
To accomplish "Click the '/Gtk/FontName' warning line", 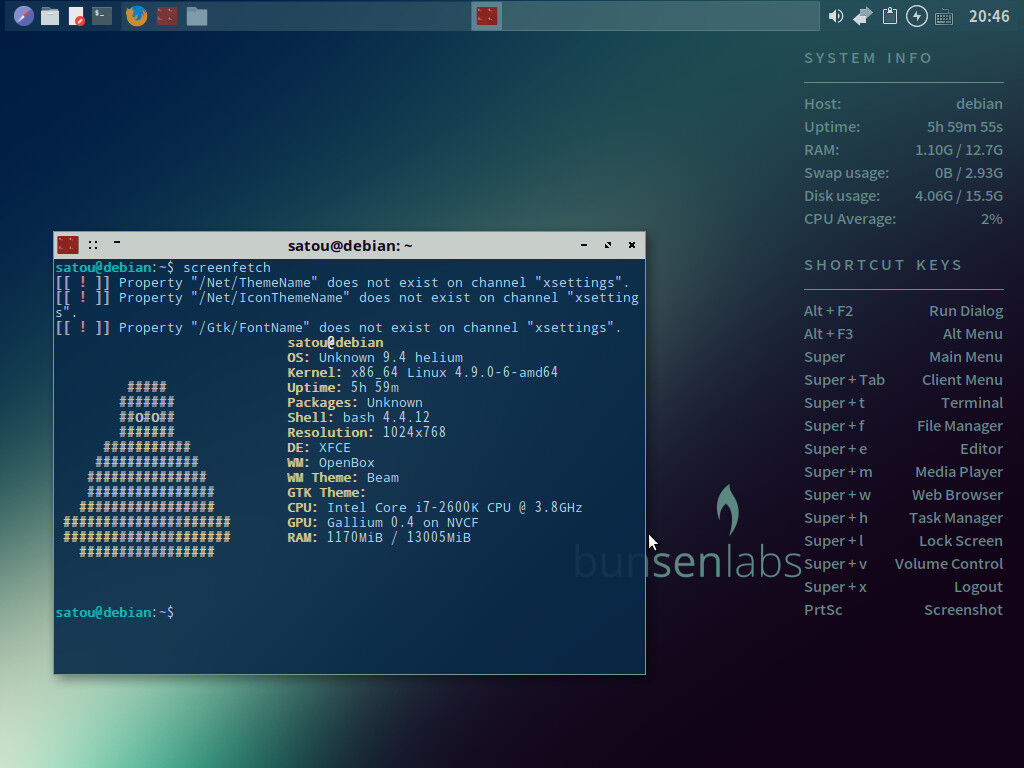I will point(338,328).
